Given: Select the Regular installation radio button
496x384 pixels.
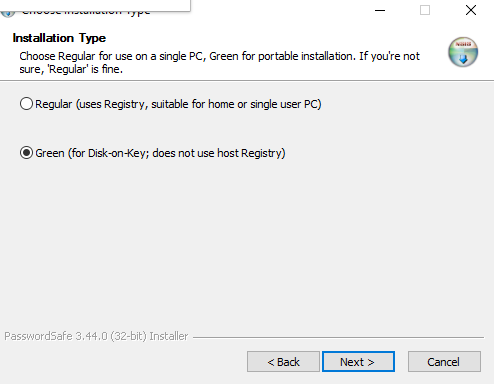Looking at the screenshot, I should click(26, 104).
